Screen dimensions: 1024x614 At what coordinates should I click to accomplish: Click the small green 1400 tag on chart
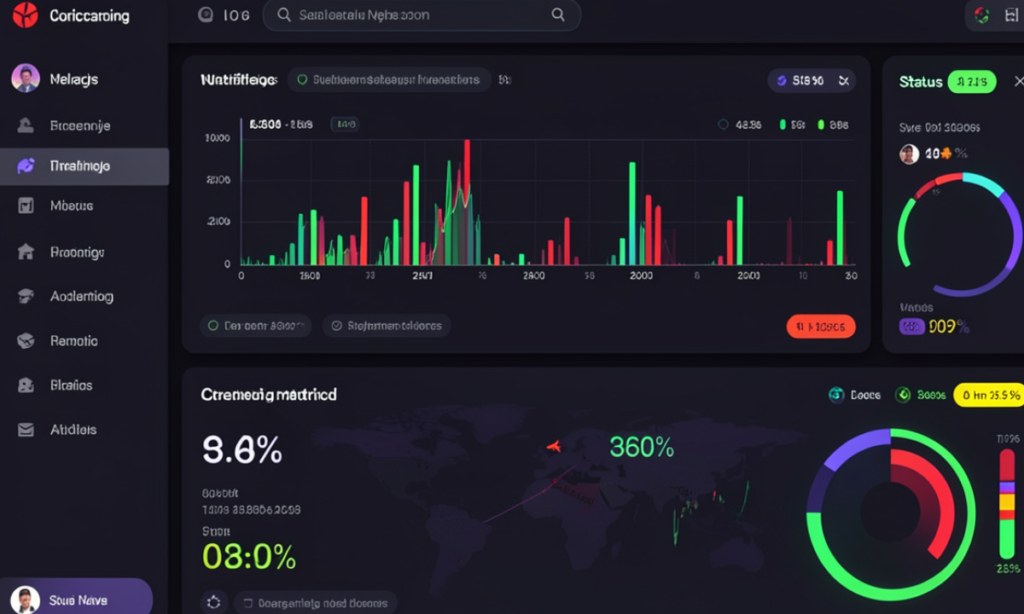345,124
